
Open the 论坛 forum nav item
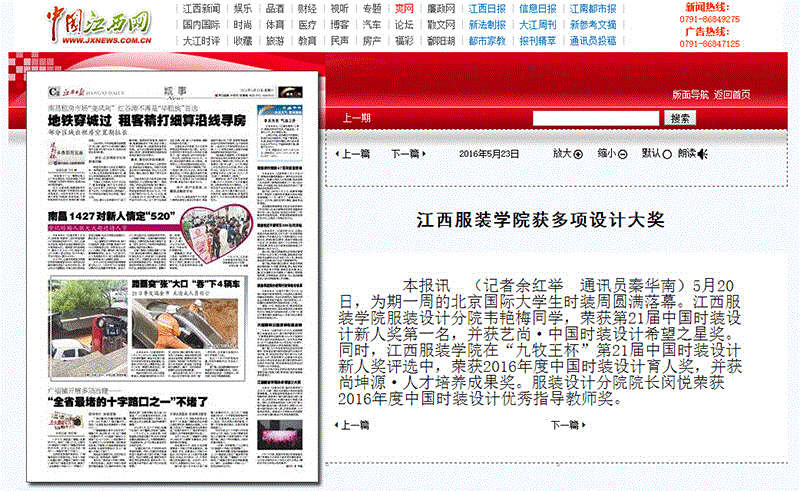(x=403, y=25)
